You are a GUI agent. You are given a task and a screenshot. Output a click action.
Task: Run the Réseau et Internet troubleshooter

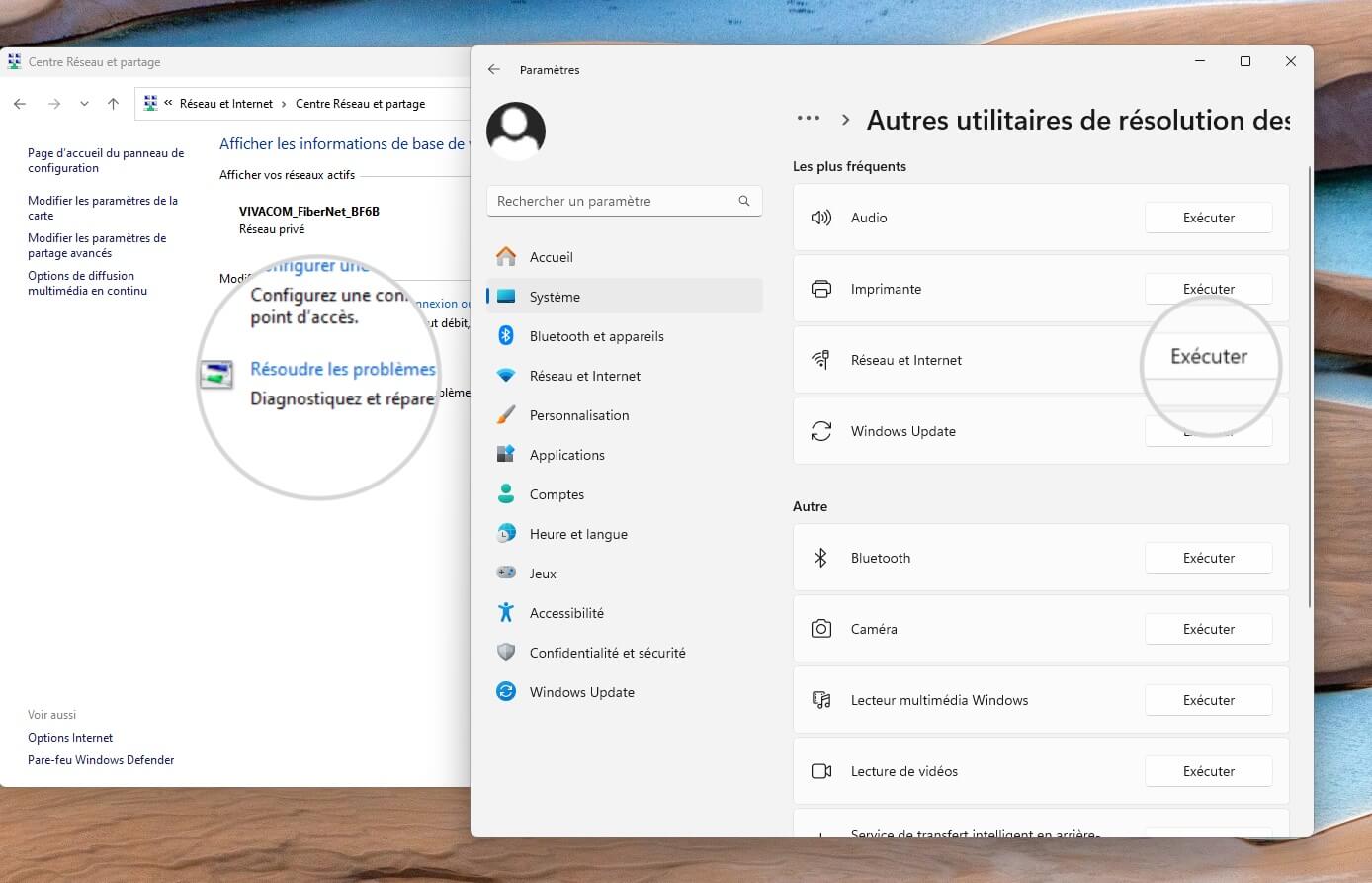click(1209, 358)
